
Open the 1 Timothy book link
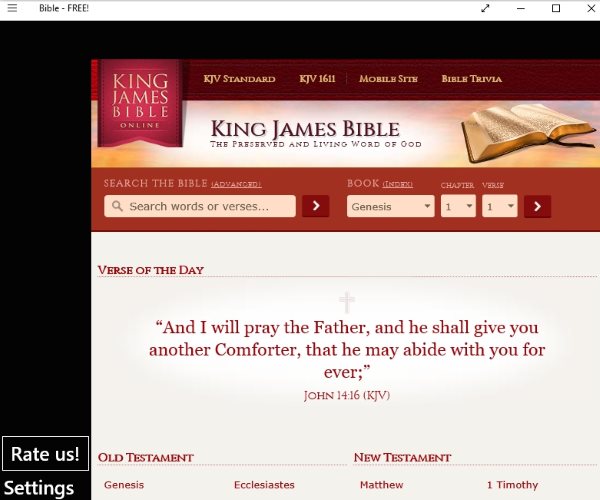tap(512, 485)
